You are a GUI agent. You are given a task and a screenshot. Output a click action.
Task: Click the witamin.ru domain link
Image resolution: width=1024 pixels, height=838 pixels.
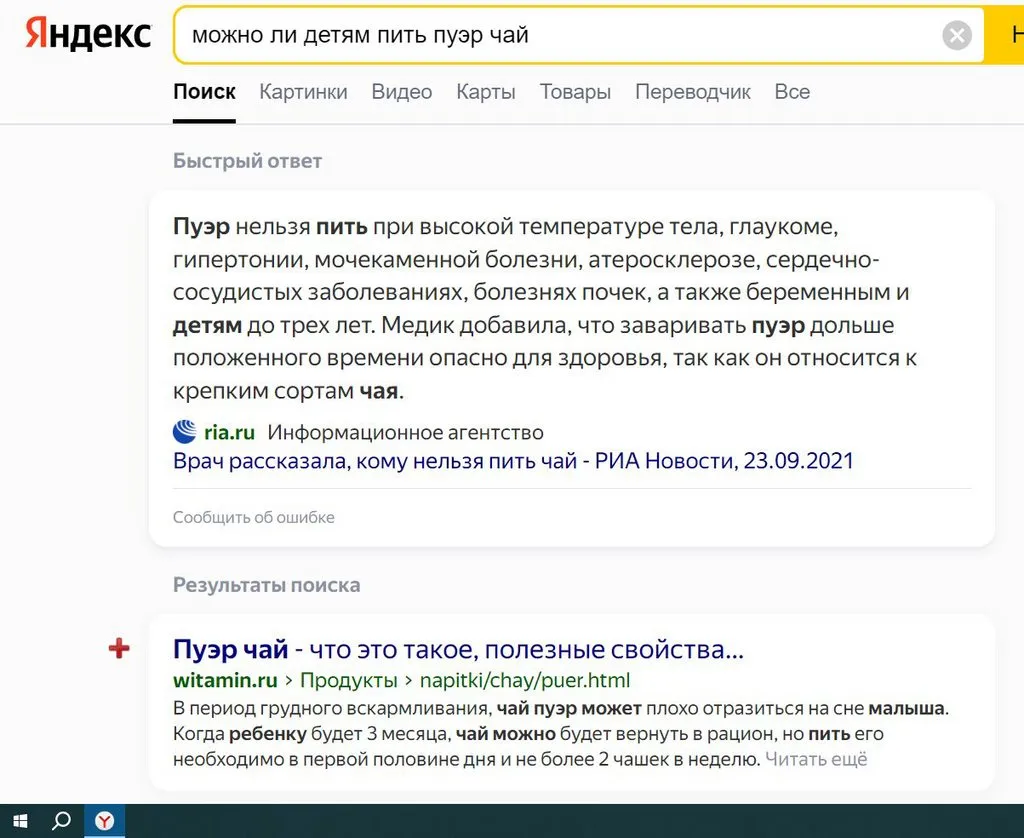(x=225, y=680)
